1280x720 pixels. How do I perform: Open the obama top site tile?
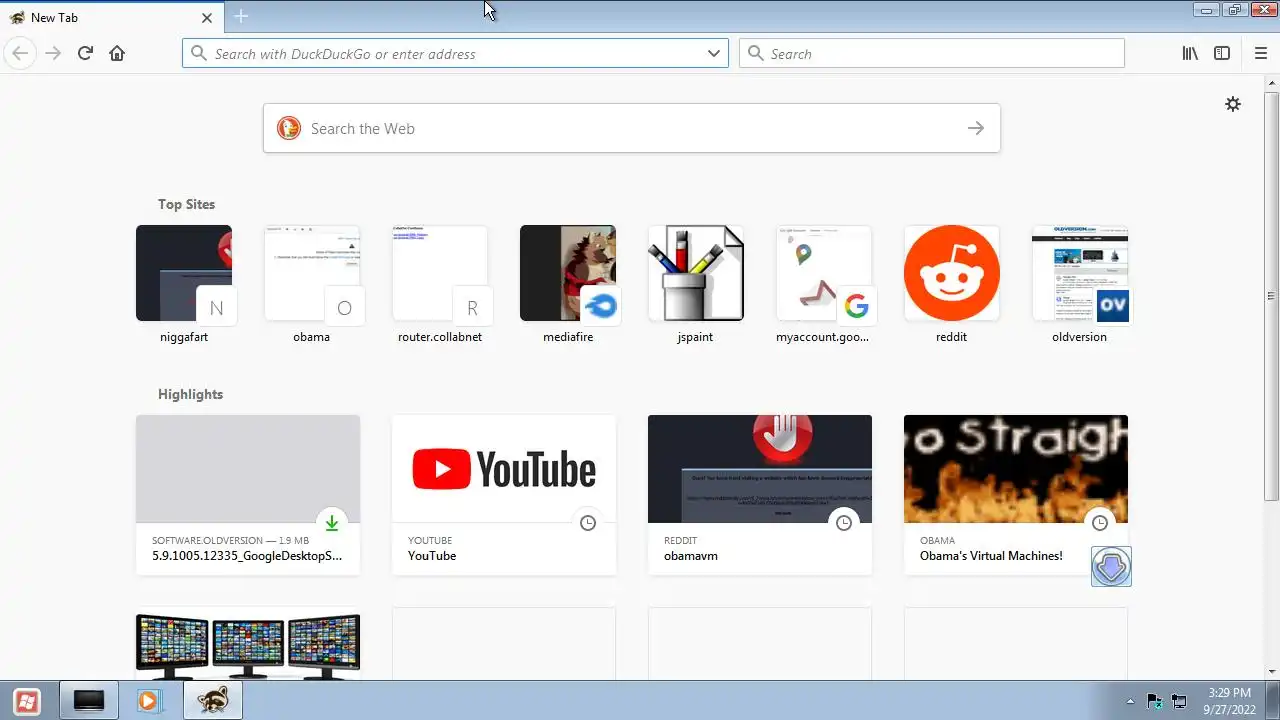coord(312,285)
